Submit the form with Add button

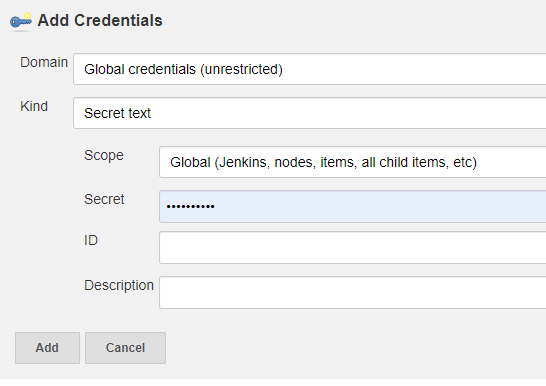pos(47,348)
